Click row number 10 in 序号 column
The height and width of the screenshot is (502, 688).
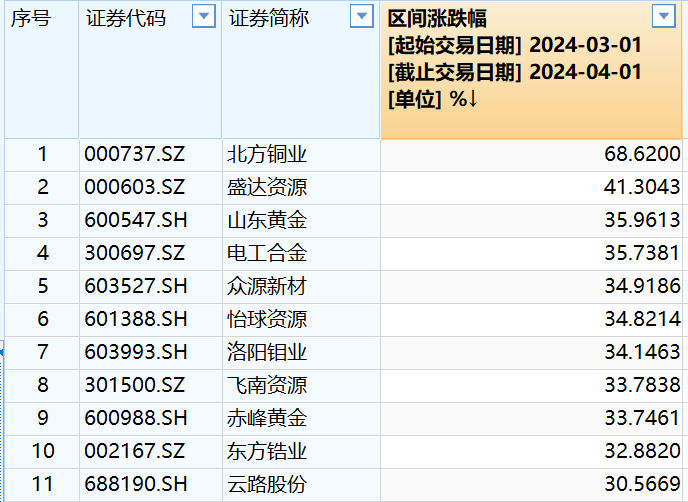click(43, 451)
